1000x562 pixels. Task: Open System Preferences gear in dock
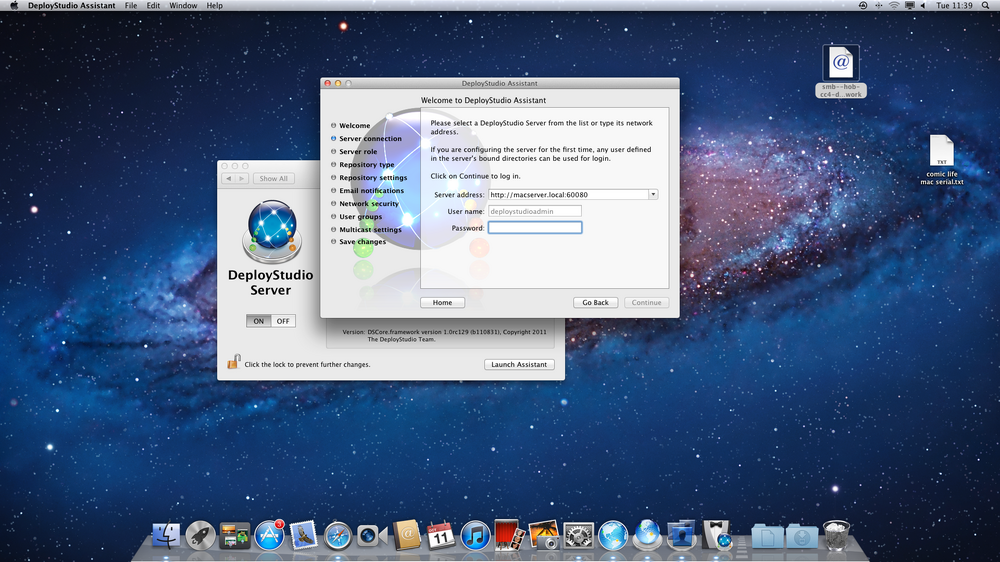(578, 536)
